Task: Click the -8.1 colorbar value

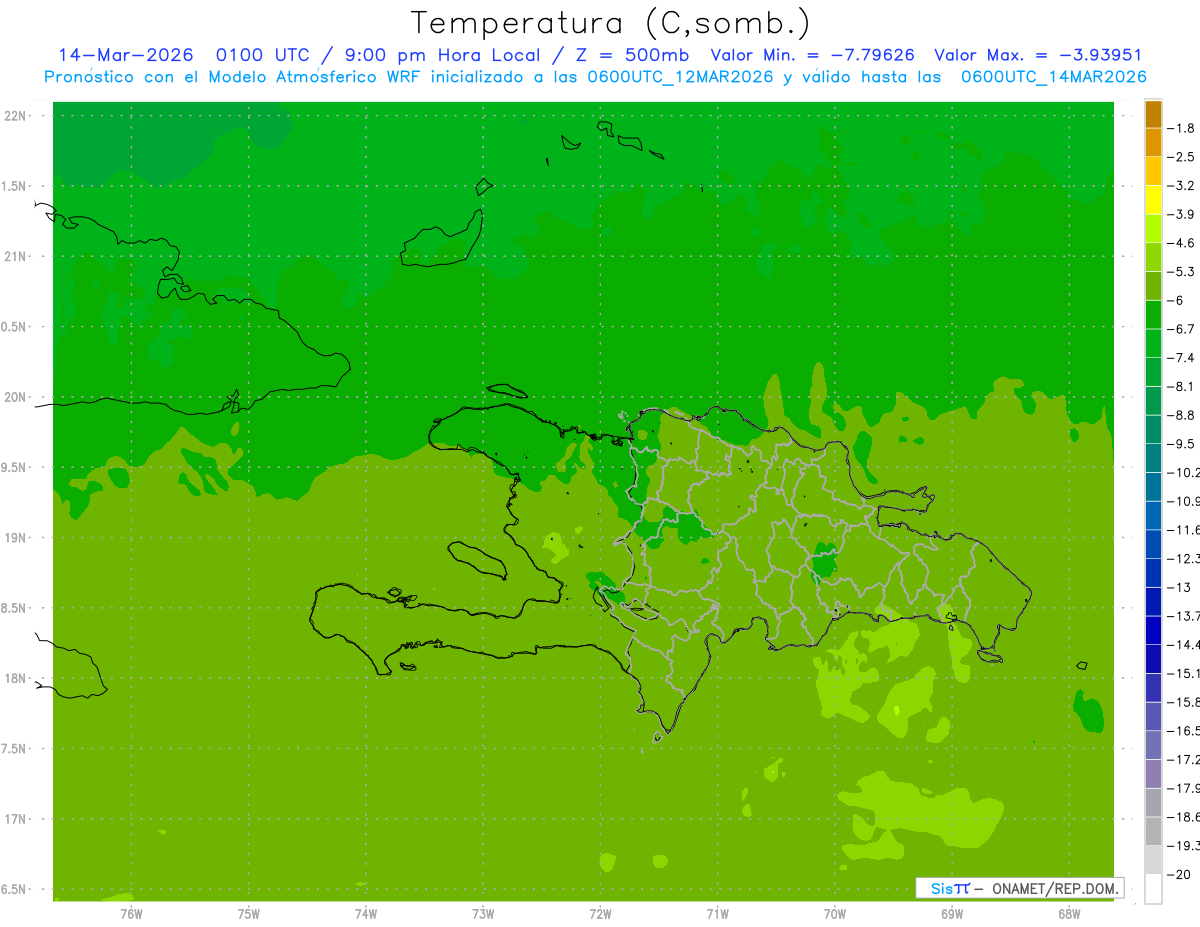Action: (1181, 386)
